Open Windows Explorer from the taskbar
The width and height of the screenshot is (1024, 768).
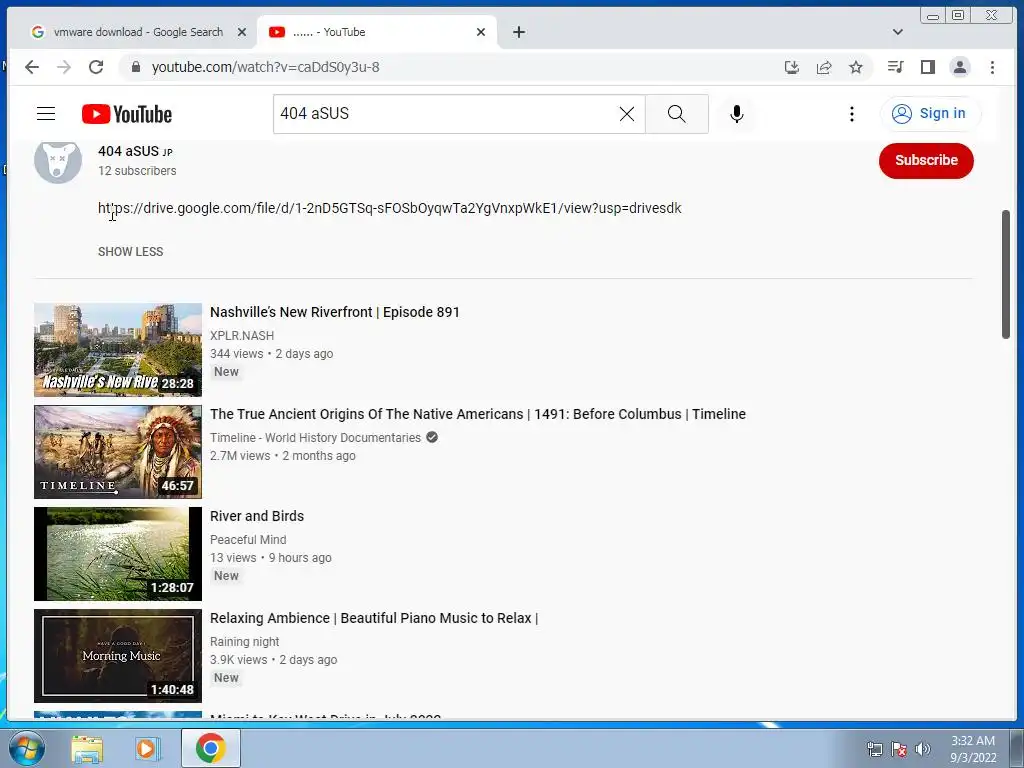tap(87, 749)
